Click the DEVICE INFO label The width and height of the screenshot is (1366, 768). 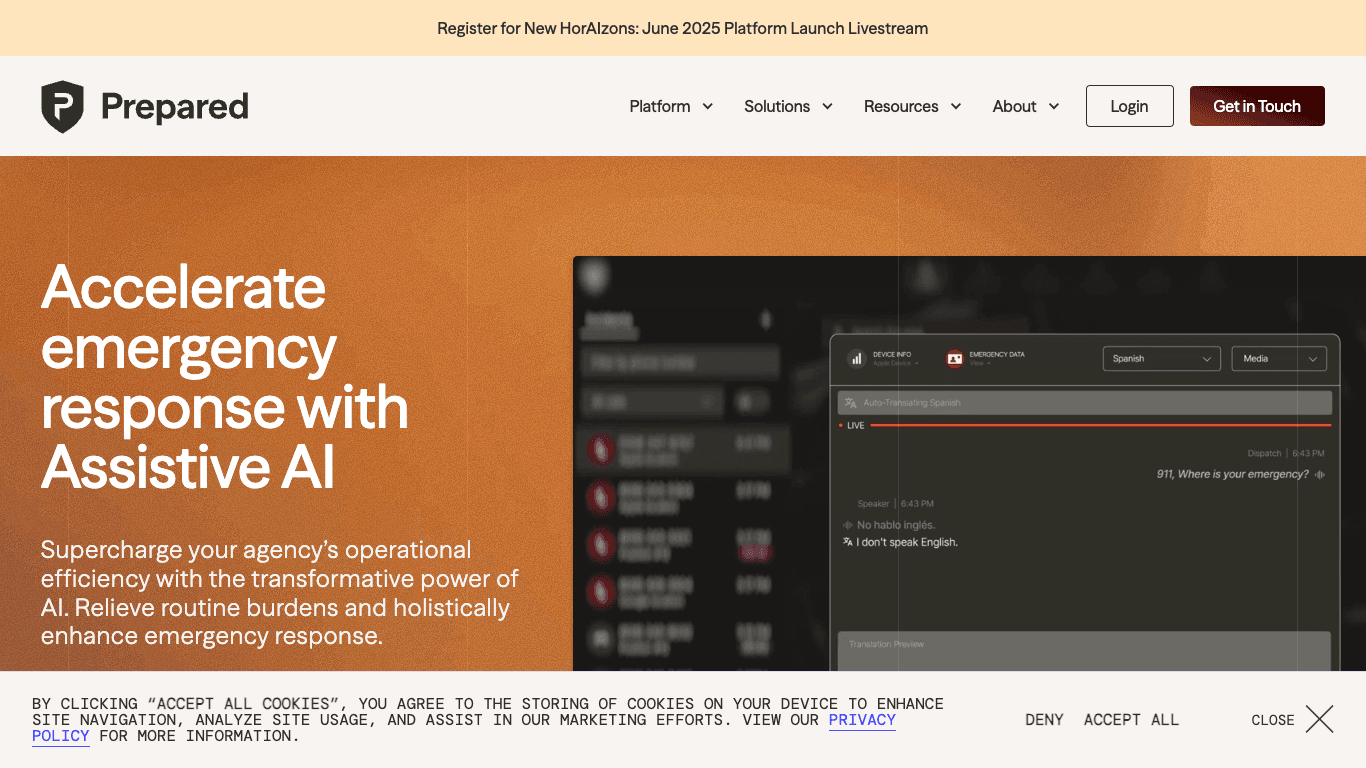tap(891, 354)
